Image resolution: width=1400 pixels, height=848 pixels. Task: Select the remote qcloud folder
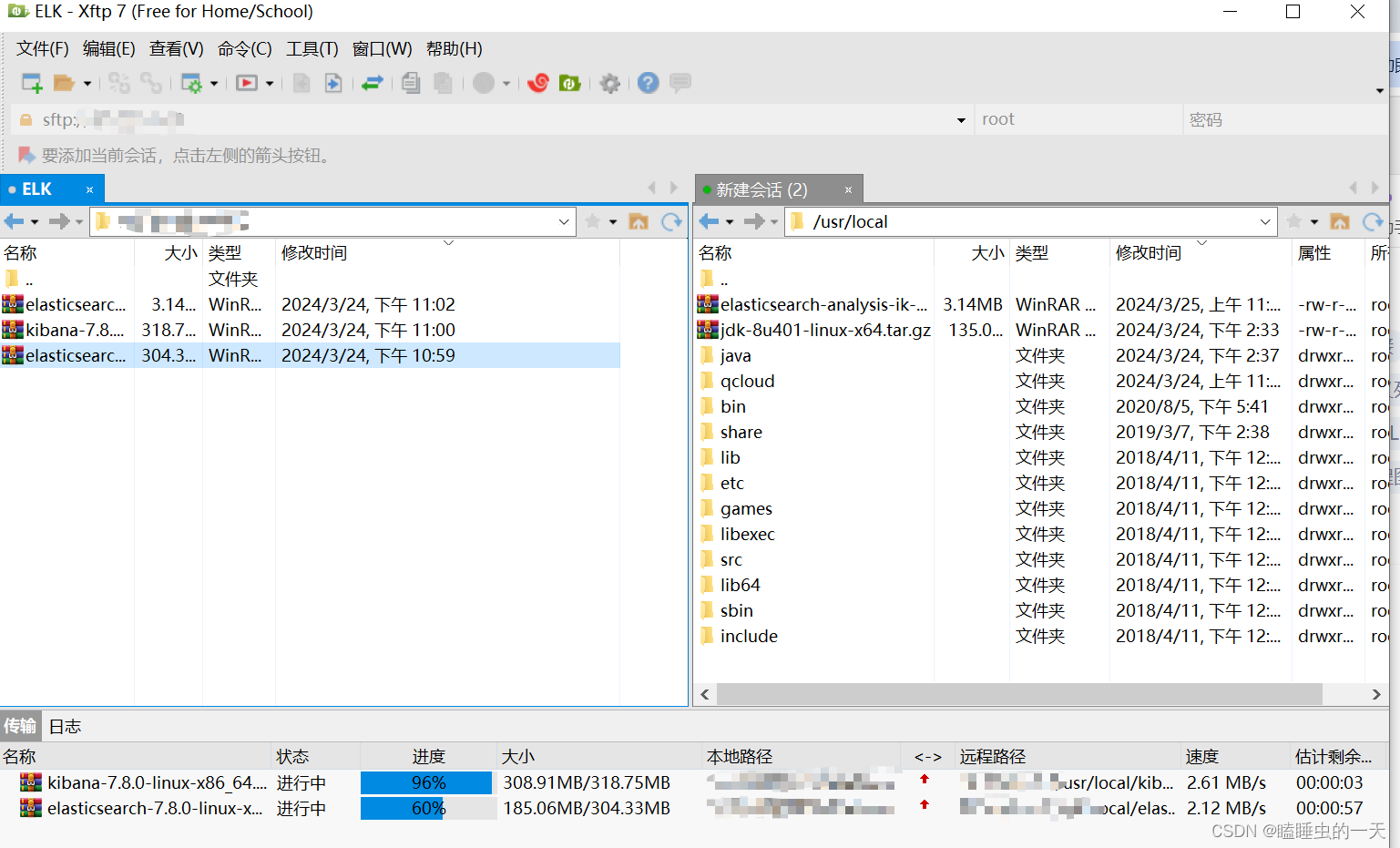pos(747,381)
